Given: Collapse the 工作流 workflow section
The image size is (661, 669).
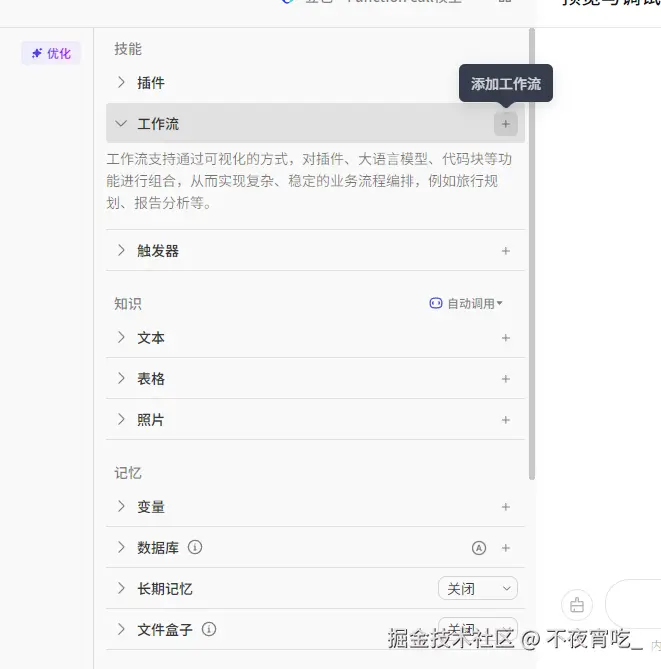Looking at the screenshot, I should tap(121, 124).
